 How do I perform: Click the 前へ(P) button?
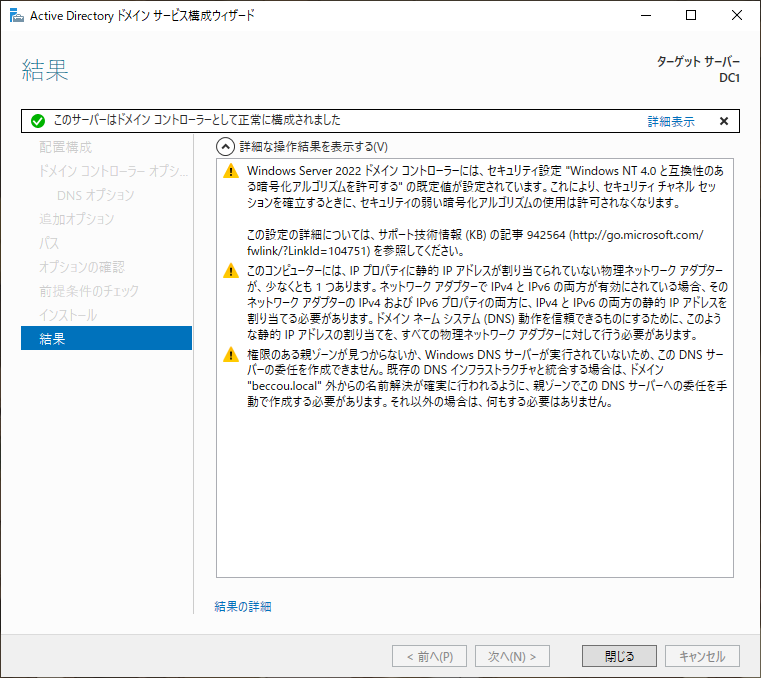[429, 657]
